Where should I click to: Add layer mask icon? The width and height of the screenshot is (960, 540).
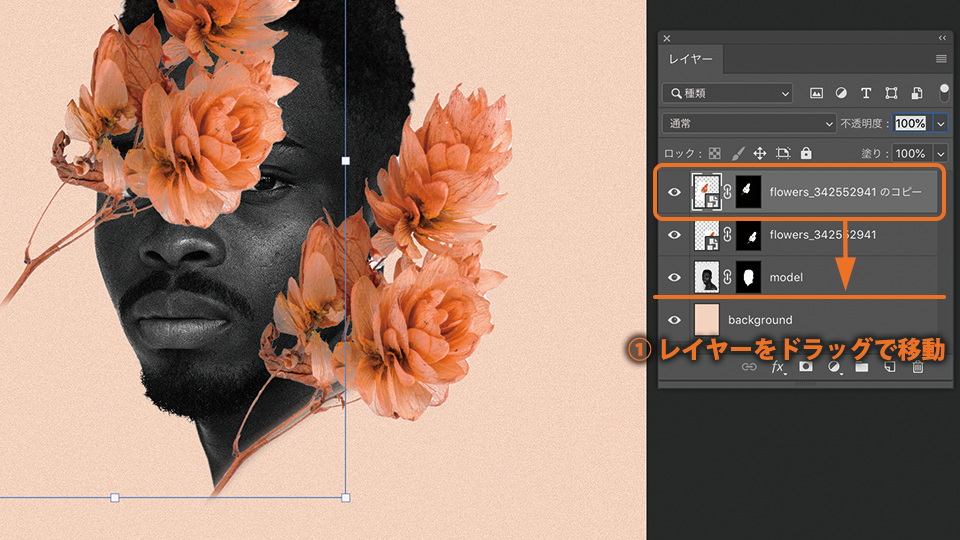point(806,367)
